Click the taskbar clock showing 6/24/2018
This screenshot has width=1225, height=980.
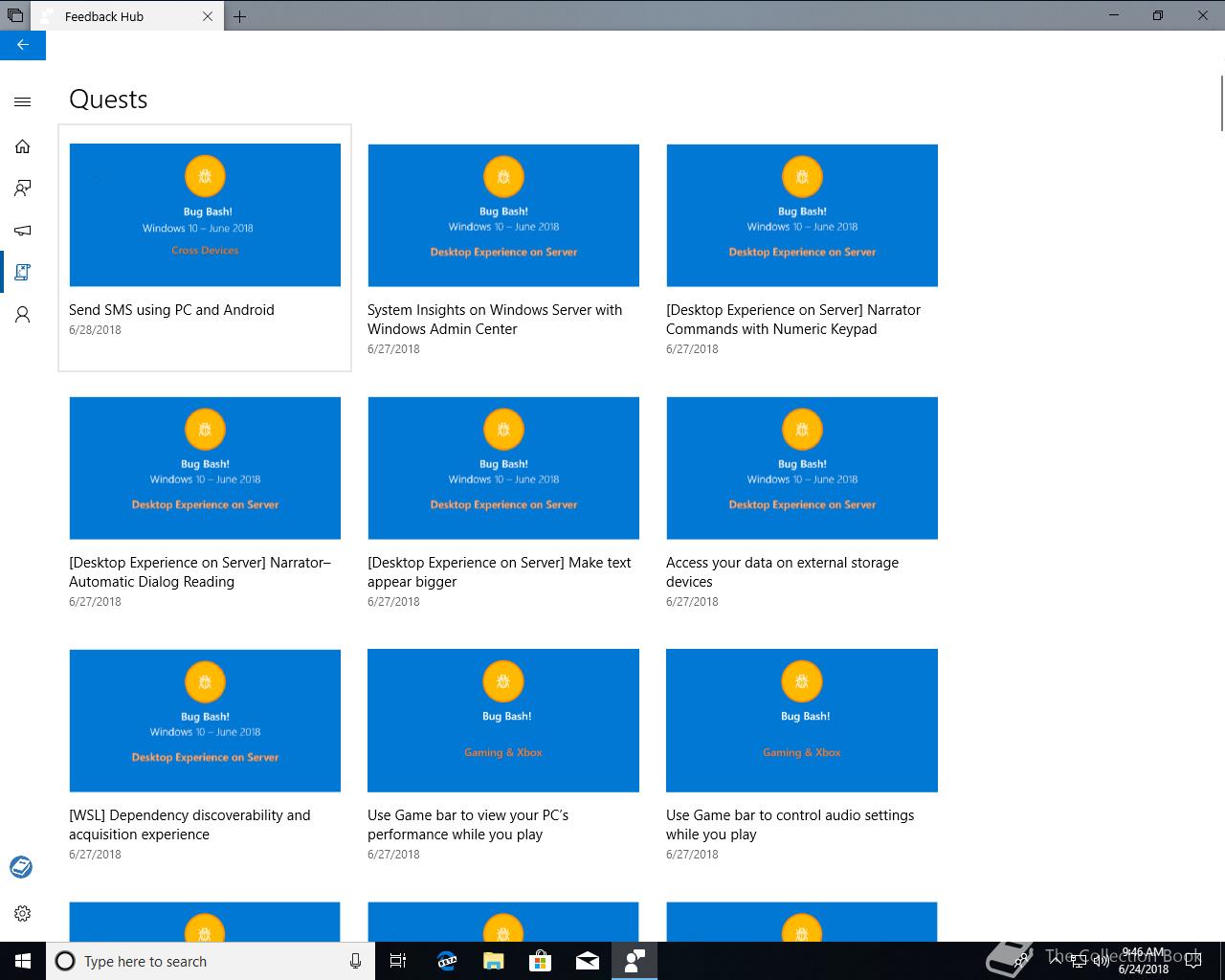[1143, 961]
